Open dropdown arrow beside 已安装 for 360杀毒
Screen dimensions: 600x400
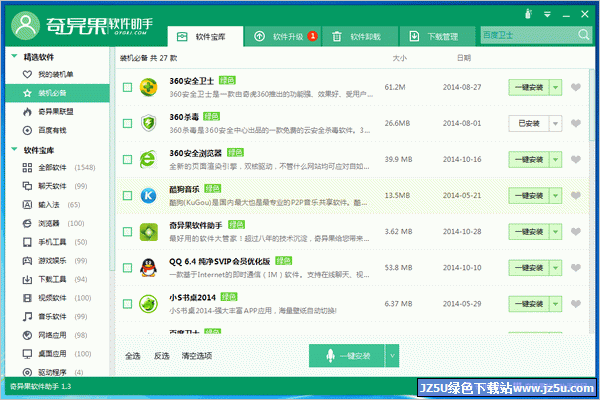click(x=556, y=124)
